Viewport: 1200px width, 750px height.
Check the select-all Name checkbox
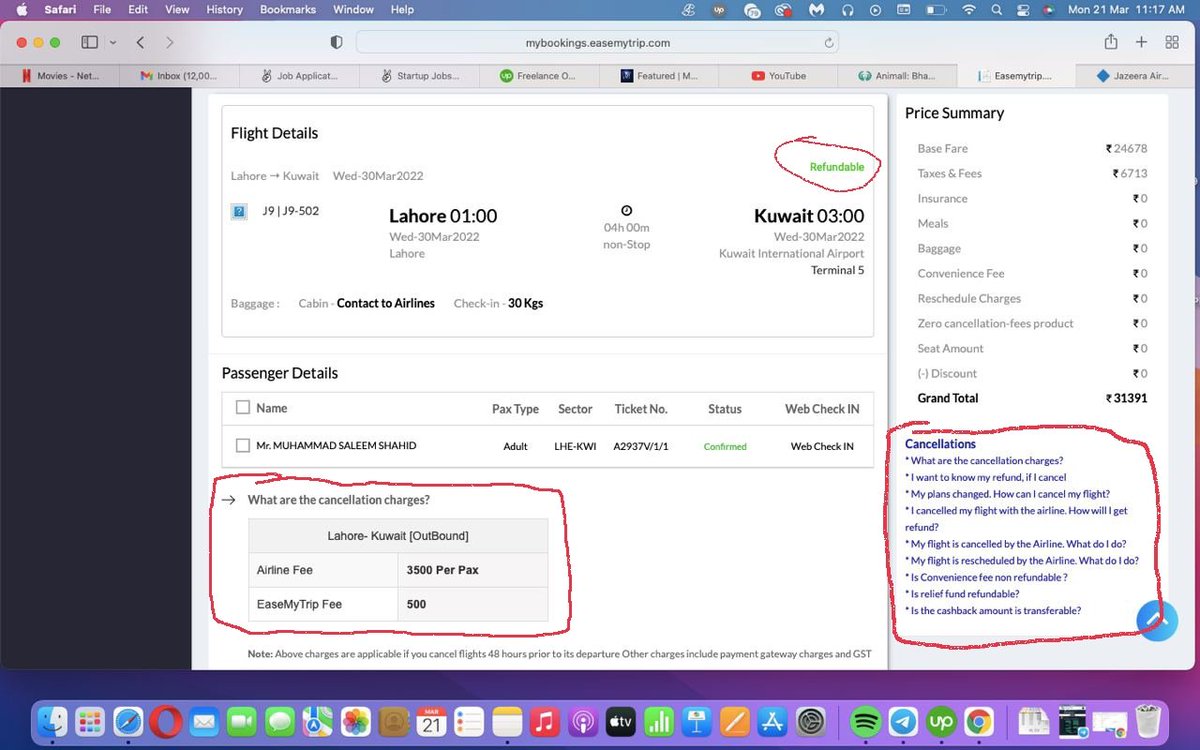pos(243,407)
